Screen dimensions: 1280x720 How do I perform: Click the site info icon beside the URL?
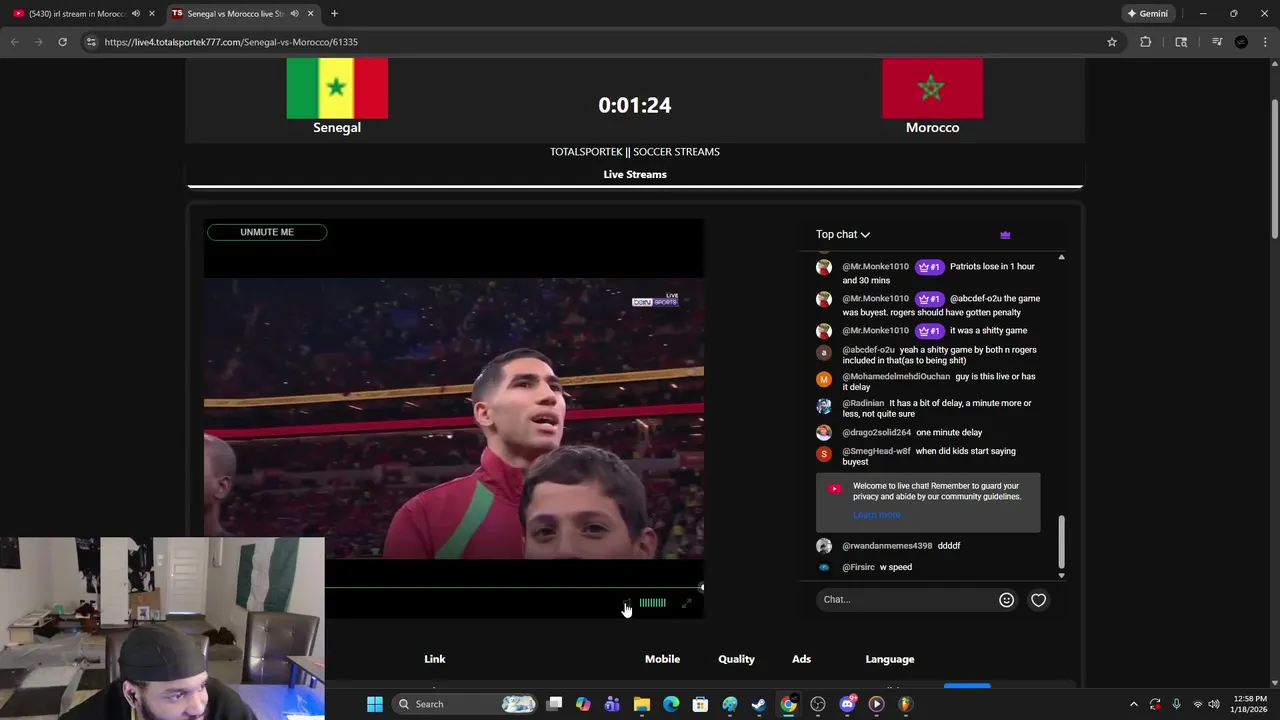91,42
